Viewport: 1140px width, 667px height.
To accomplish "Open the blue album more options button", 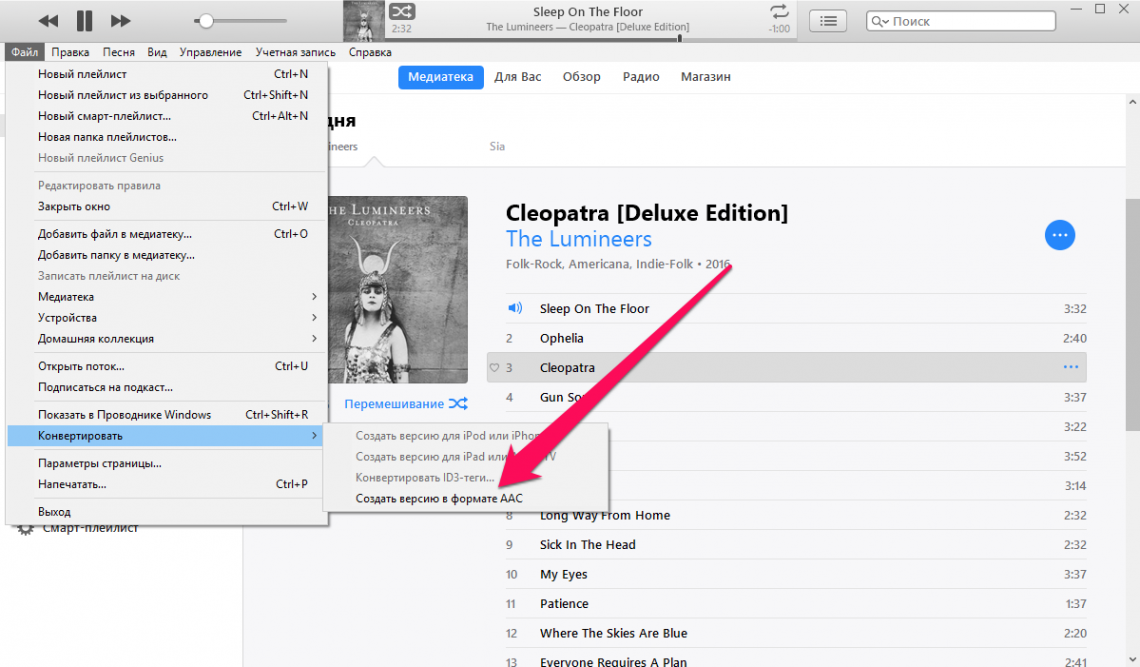I will (1059, 235).
